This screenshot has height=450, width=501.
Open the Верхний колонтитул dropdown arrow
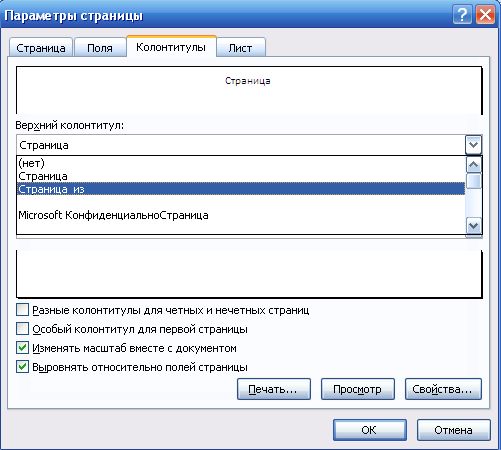tap(473, 145)
